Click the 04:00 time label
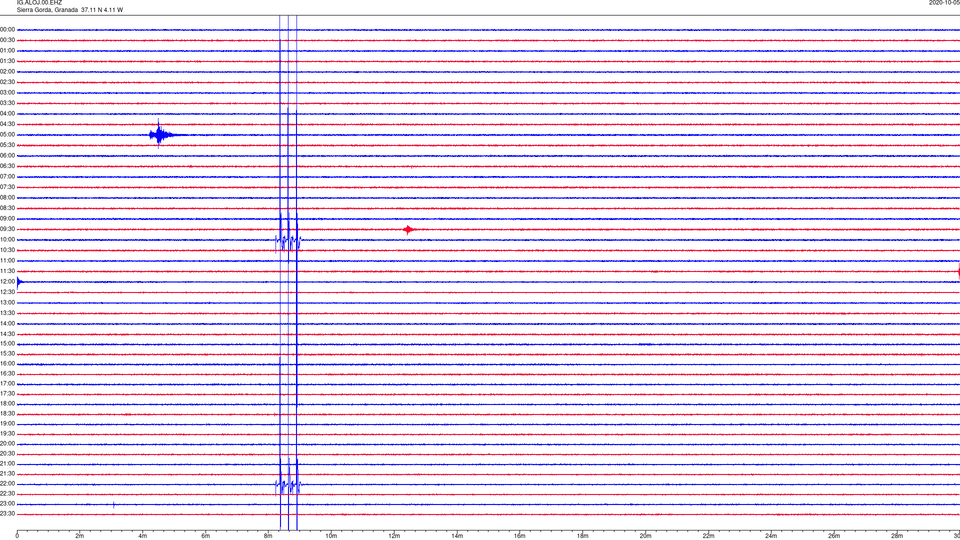960x540 pixels. coord(7,114)
